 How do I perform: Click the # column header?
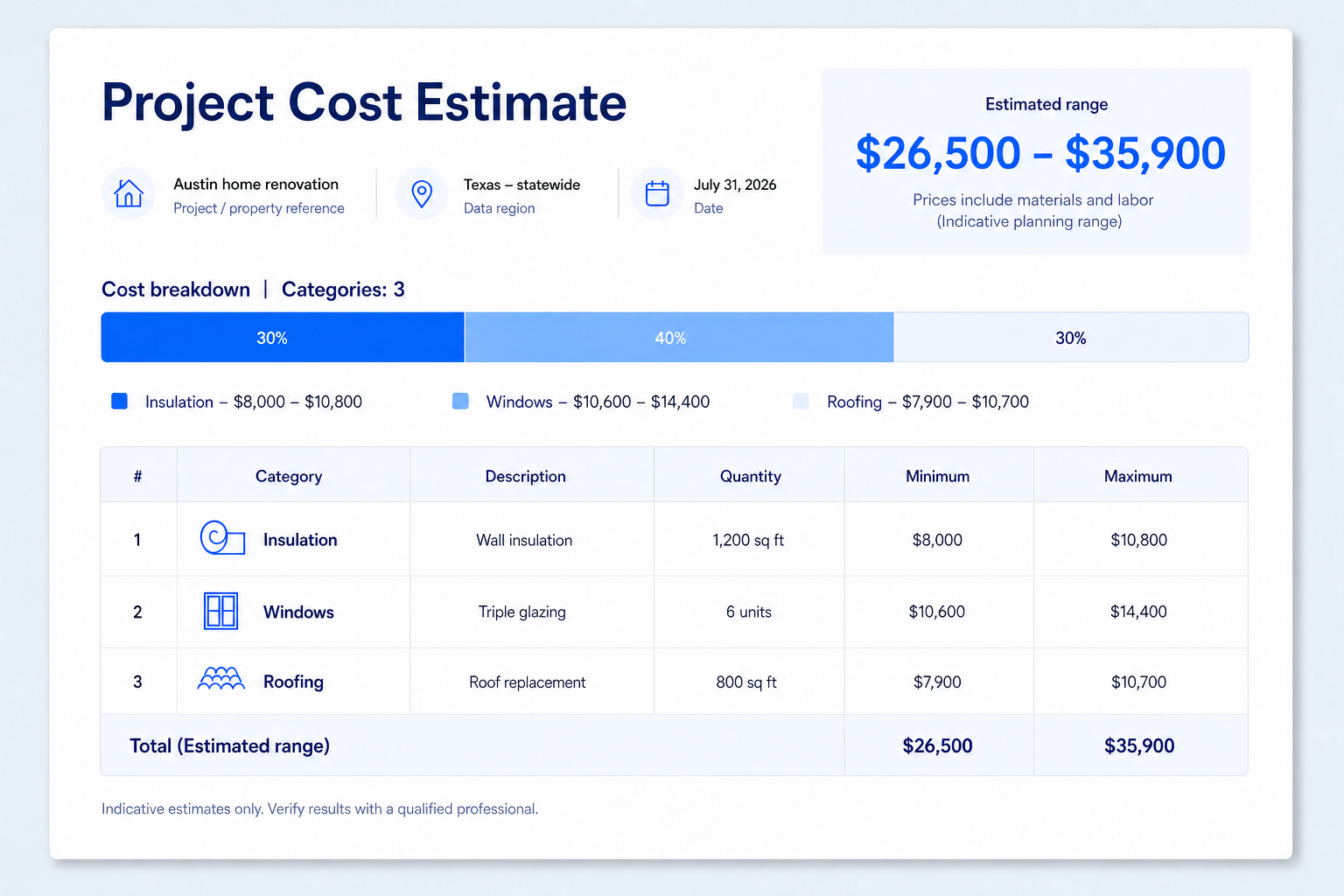(138, 476)
